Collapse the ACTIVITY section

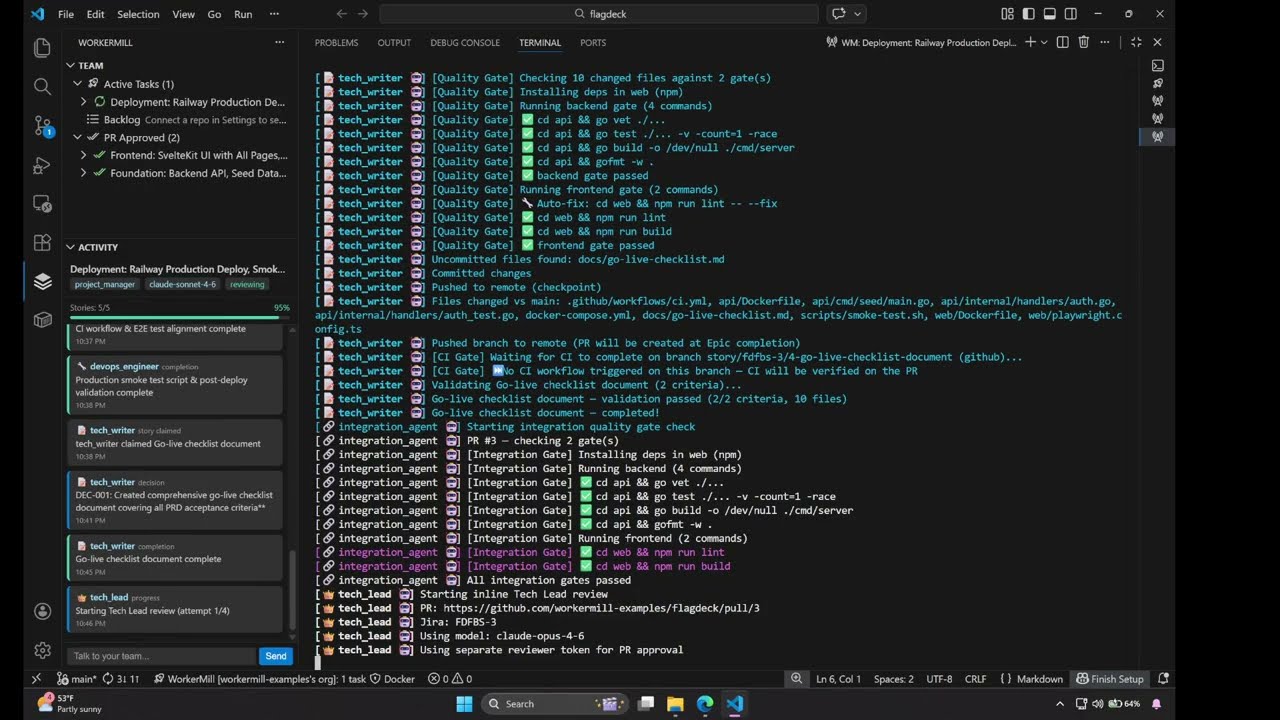pyautogui.click(x=71, y=247)
